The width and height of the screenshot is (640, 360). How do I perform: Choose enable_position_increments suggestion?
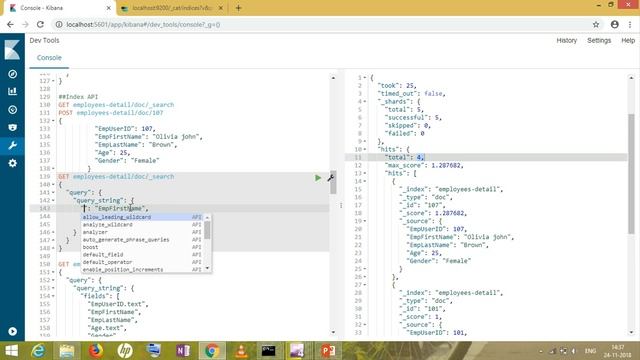coord(142,269)
